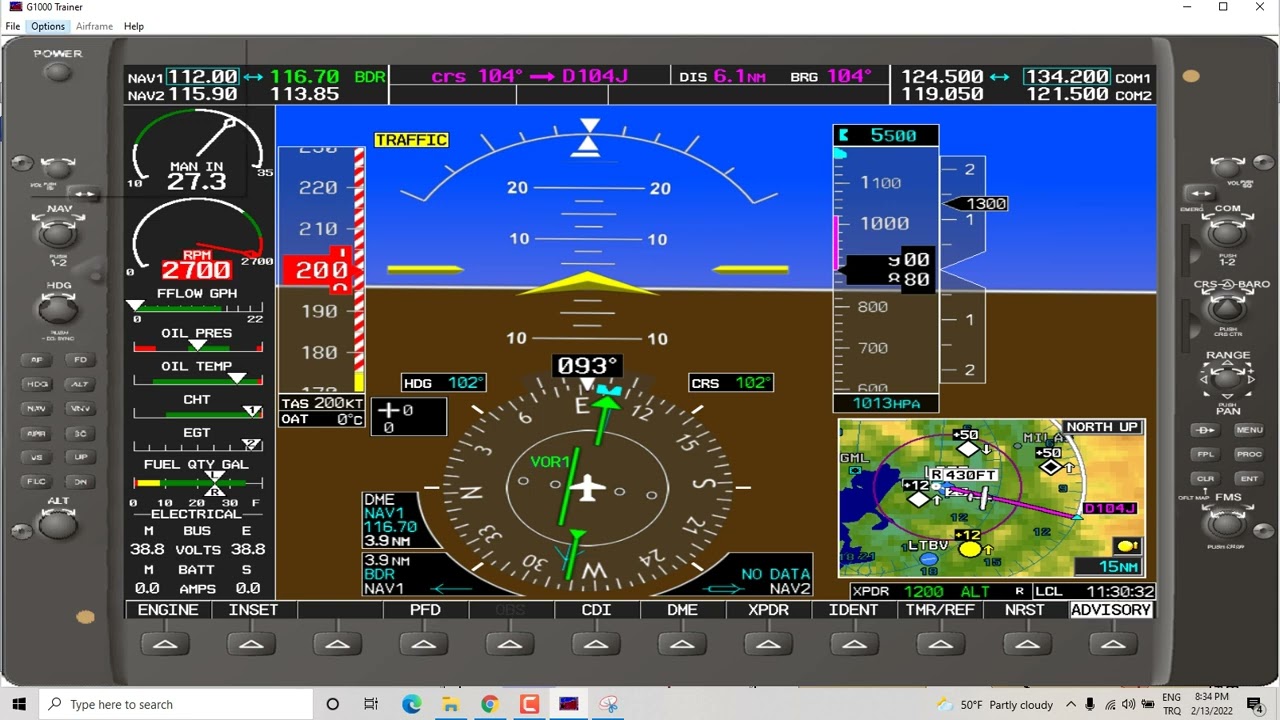Click the softkey arrow under PFD
Image resolution: width=1280 pixels, height=720 pixels.
424,645
